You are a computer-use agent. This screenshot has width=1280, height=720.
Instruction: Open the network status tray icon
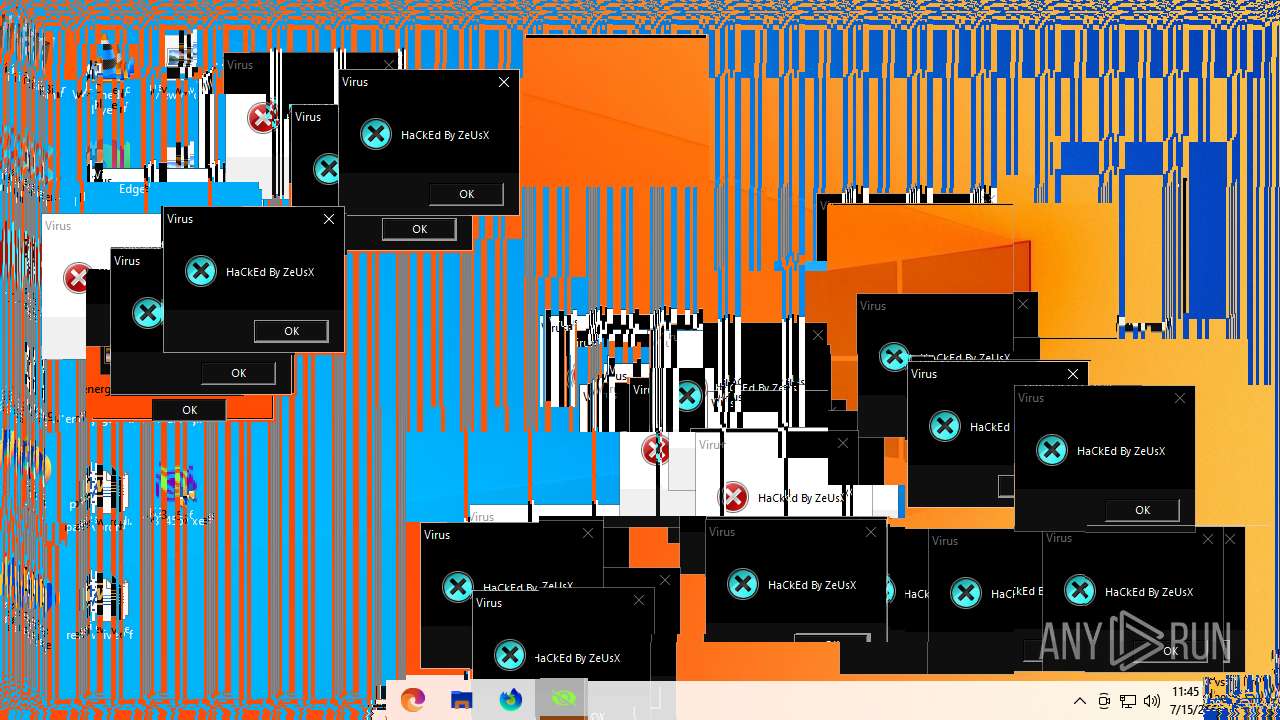pos(1128,701)
